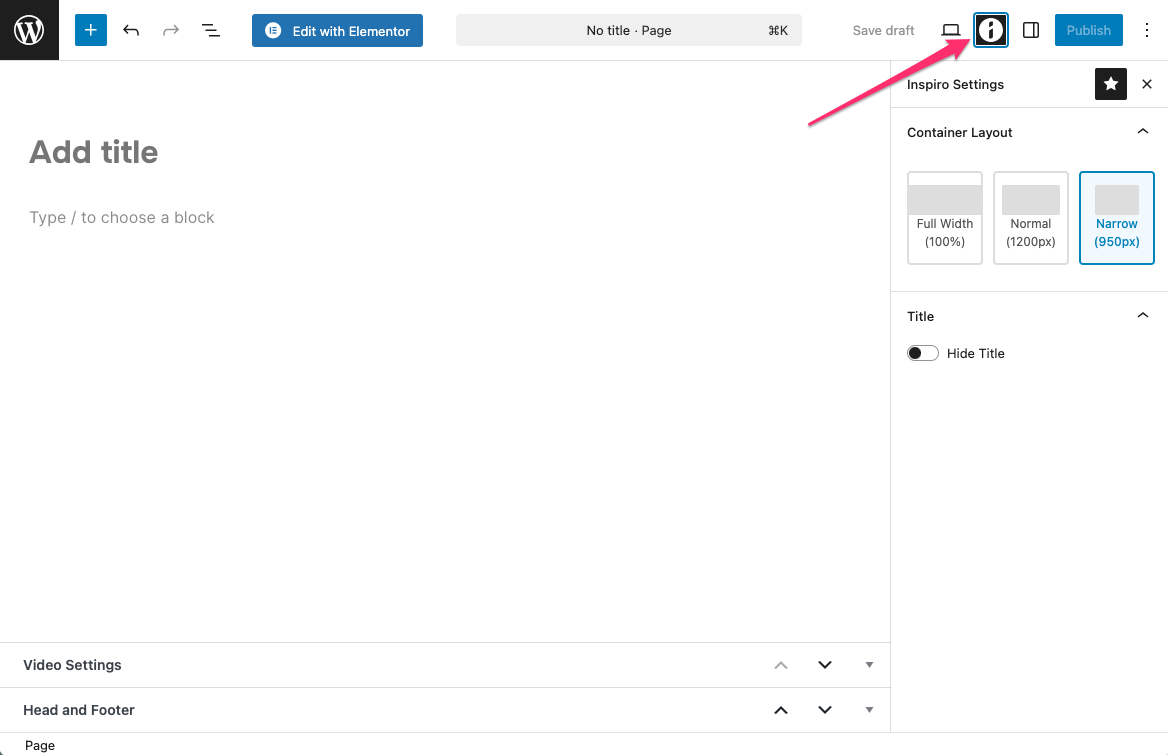Toggle the Hide Title switch
Image resolution: width=1168 pixels, height=755 pixels.
click(x=922, y=353)
